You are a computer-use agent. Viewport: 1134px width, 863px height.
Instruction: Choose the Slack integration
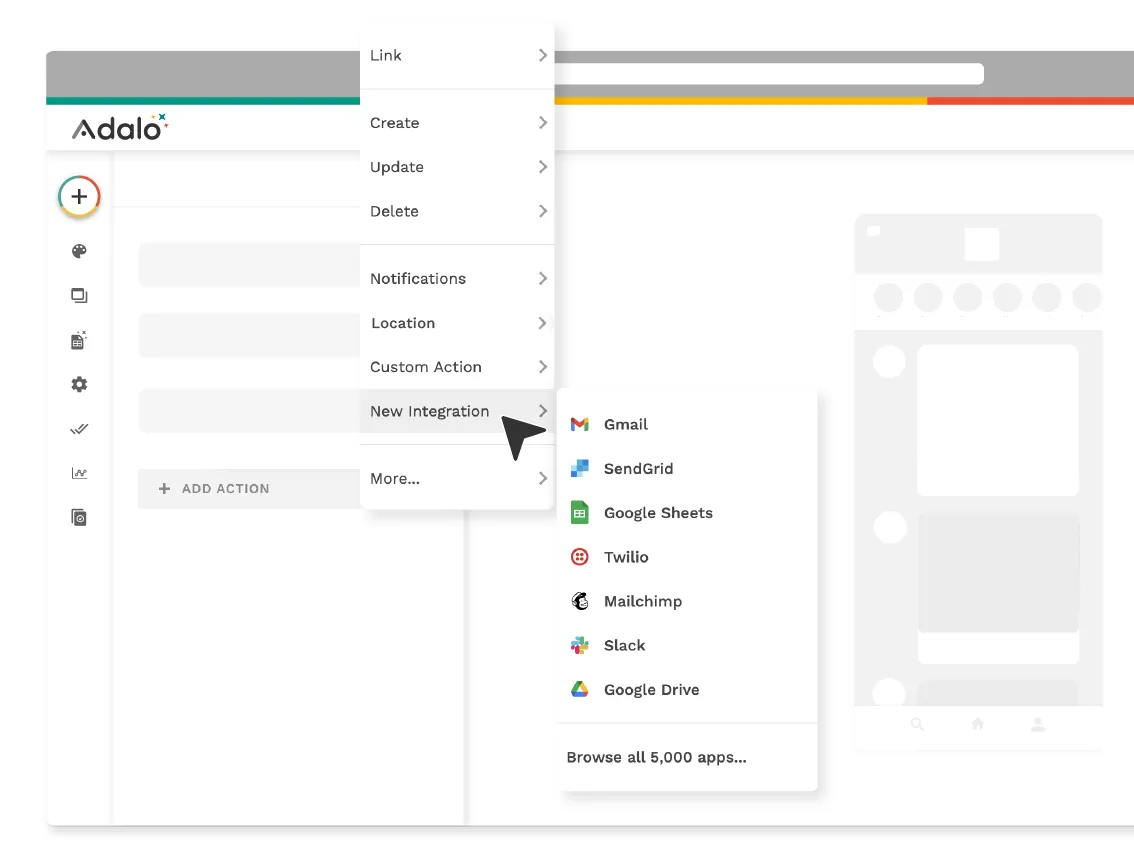[624, 646]
